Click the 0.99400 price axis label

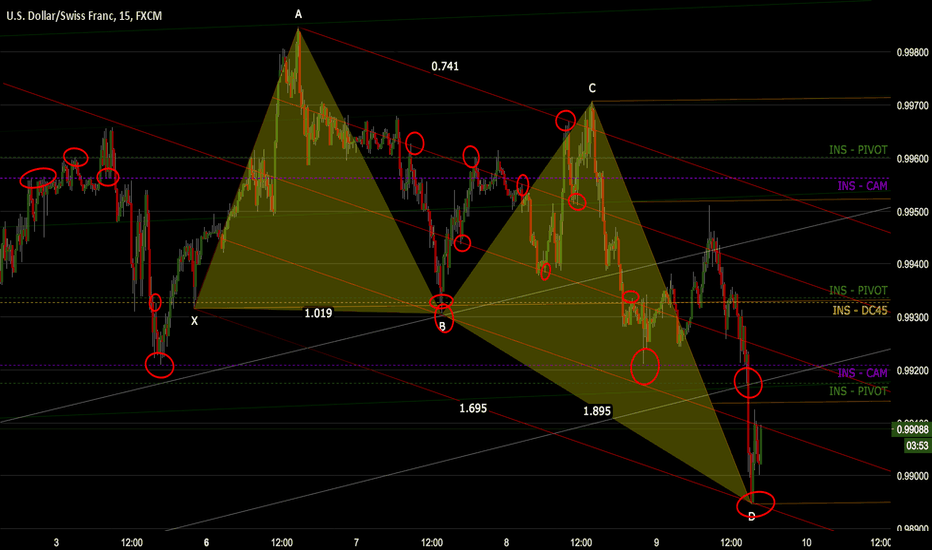pyautogui.click(x=912, y=264)
